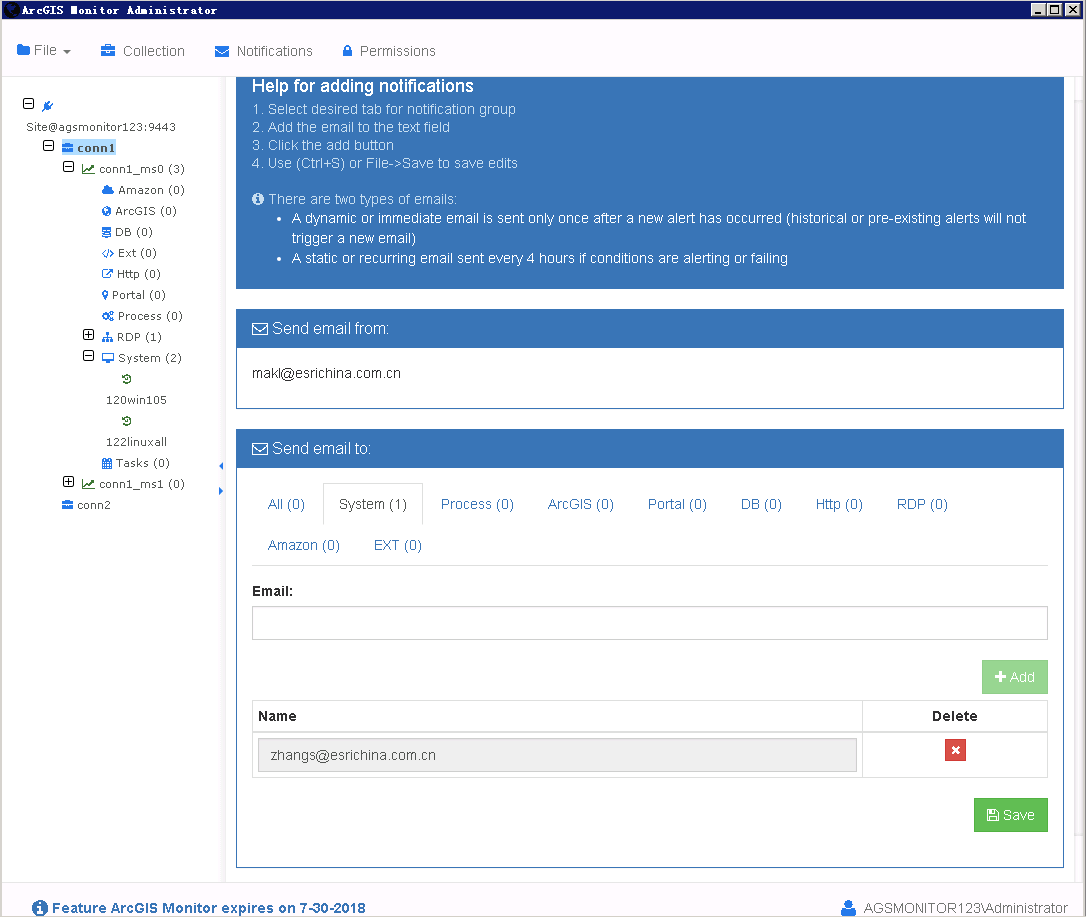Switch to the DB (0) tab
1086x917 pixels.
(761, 504)
